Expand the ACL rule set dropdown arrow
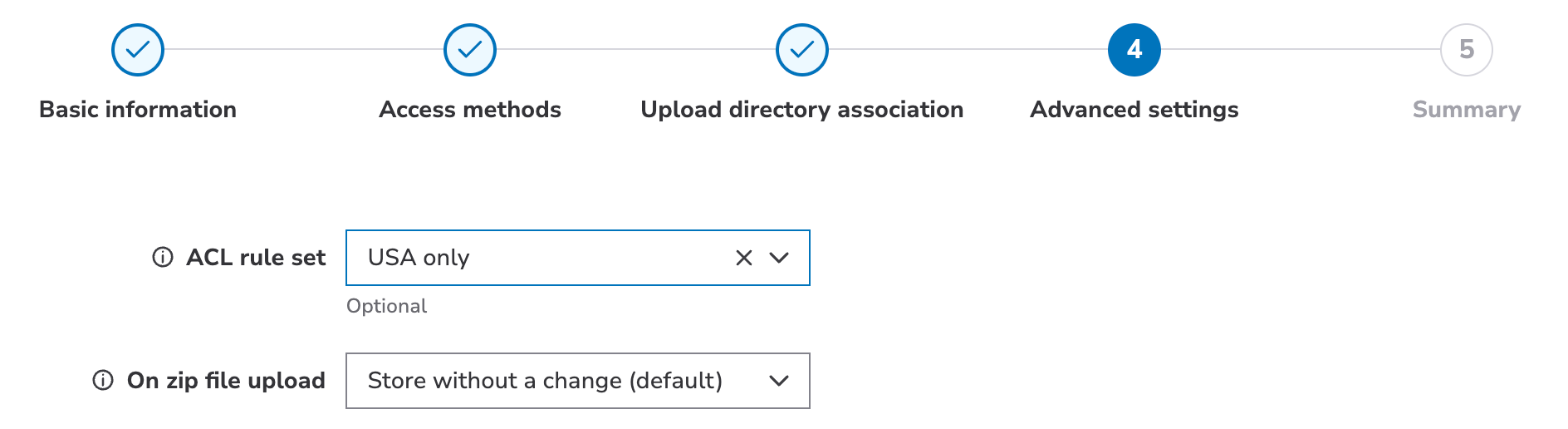The width and height of the screenshot is (1568, 429). pos(779,258)
